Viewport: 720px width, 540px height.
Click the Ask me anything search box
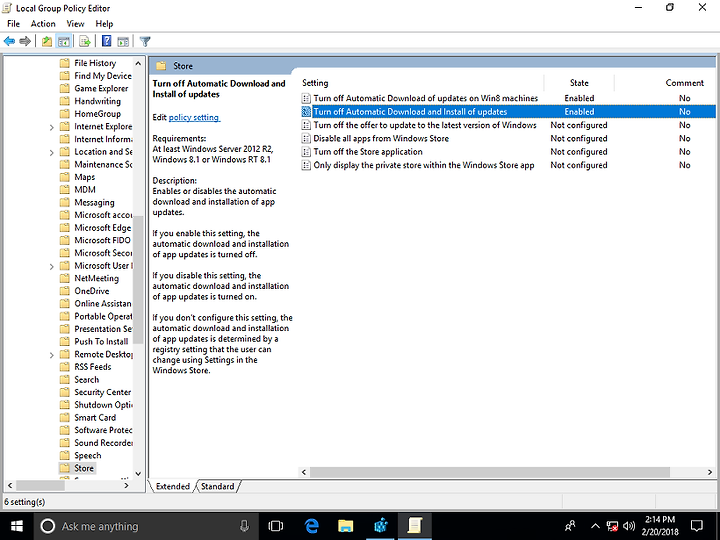point(146,526)
